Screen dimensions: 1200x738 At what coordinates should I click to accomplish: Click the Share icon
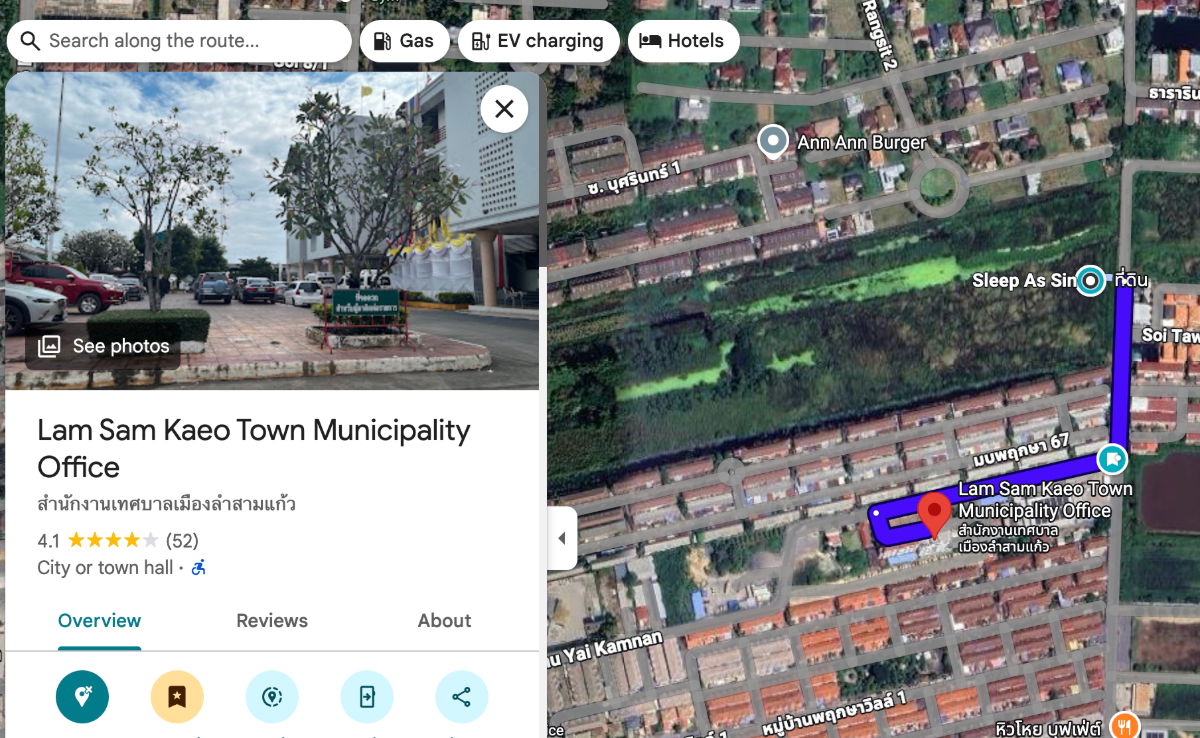461,697
